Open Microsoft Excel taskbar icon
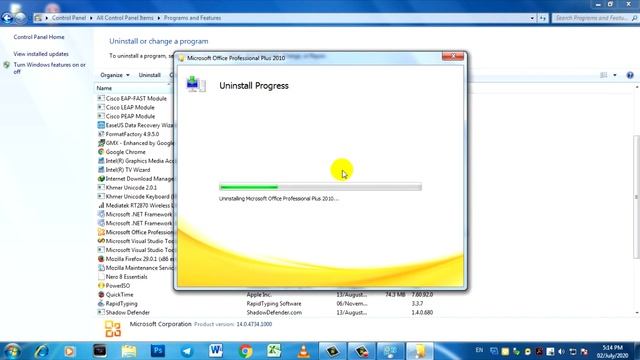Viewport: 640px width, 360px height. click(x=274, y=351)
